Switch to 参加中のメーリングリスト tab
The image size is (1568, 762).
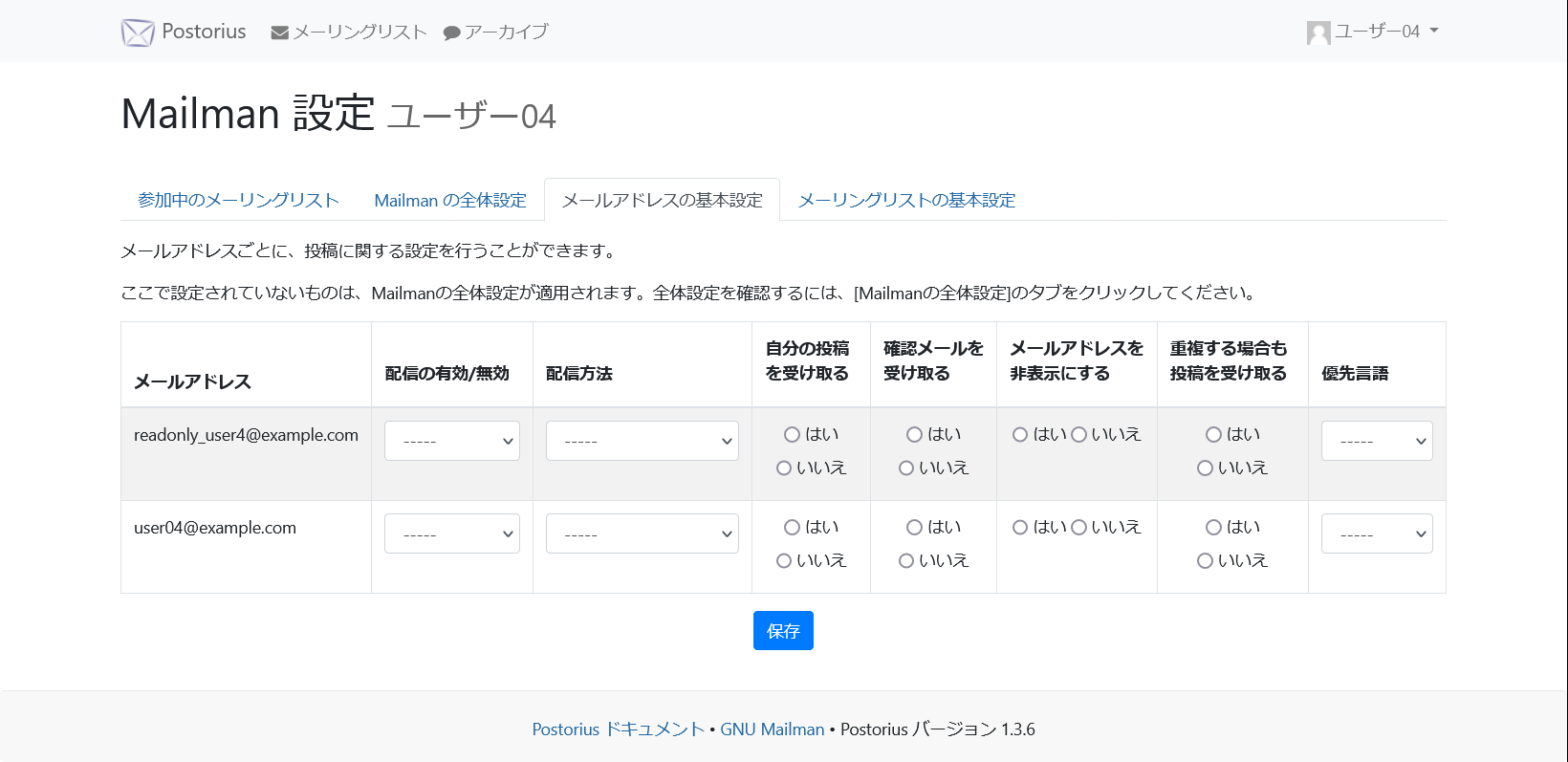click(238, 200)
